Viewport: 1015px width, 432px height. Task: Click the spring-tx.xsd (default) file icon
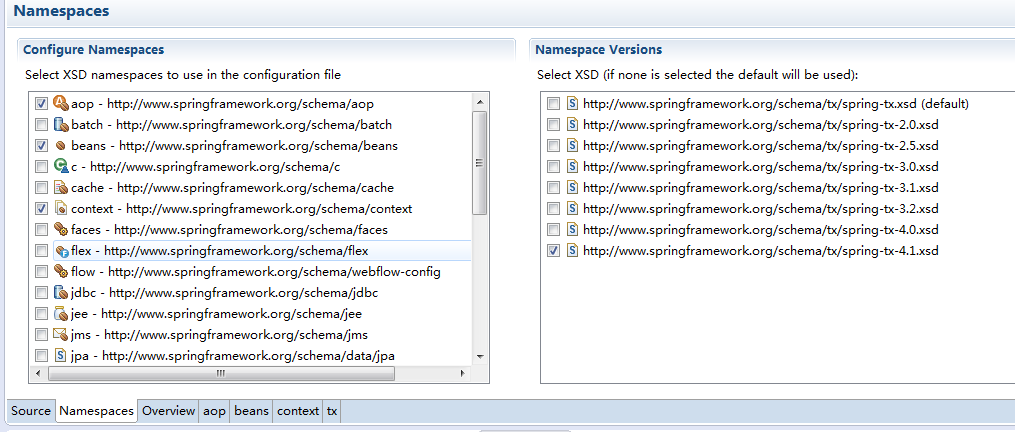572,104
